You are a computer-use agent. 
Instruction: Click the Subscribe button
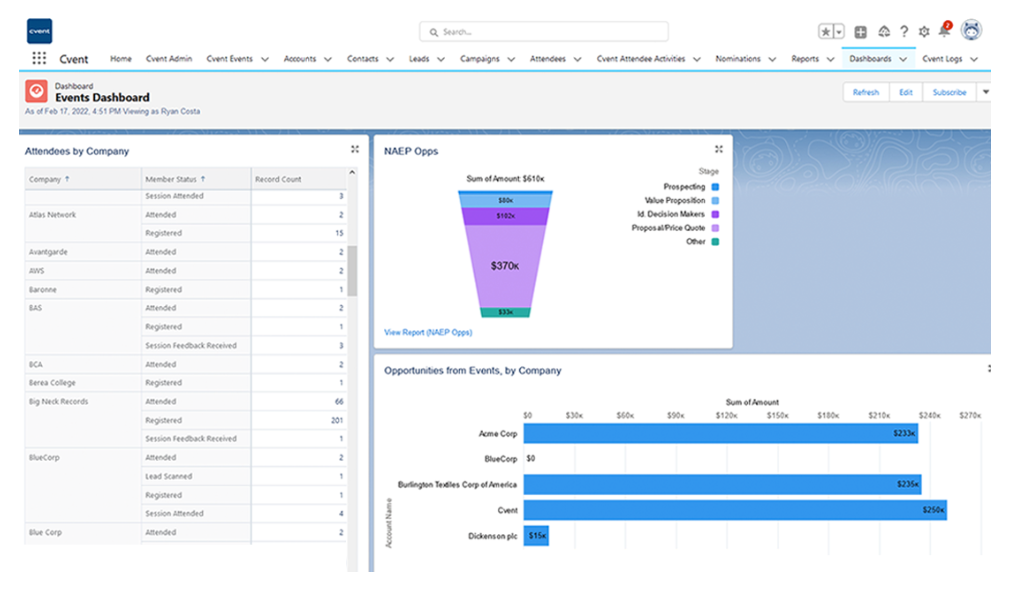pos(949,92)
